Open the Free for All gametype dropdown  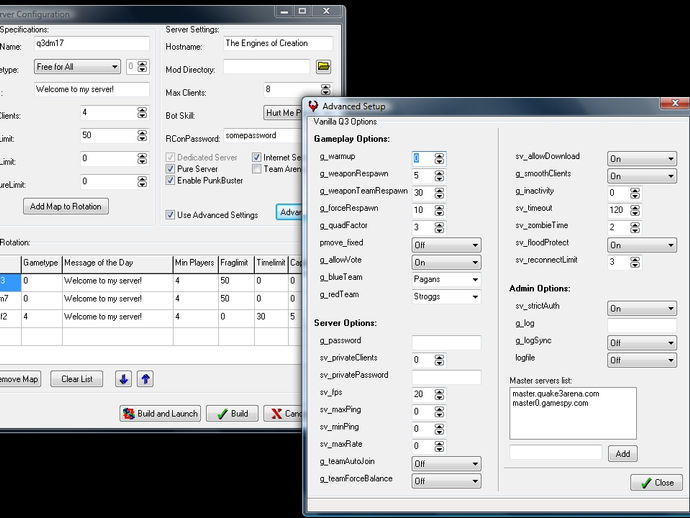[x=77, y=67]
